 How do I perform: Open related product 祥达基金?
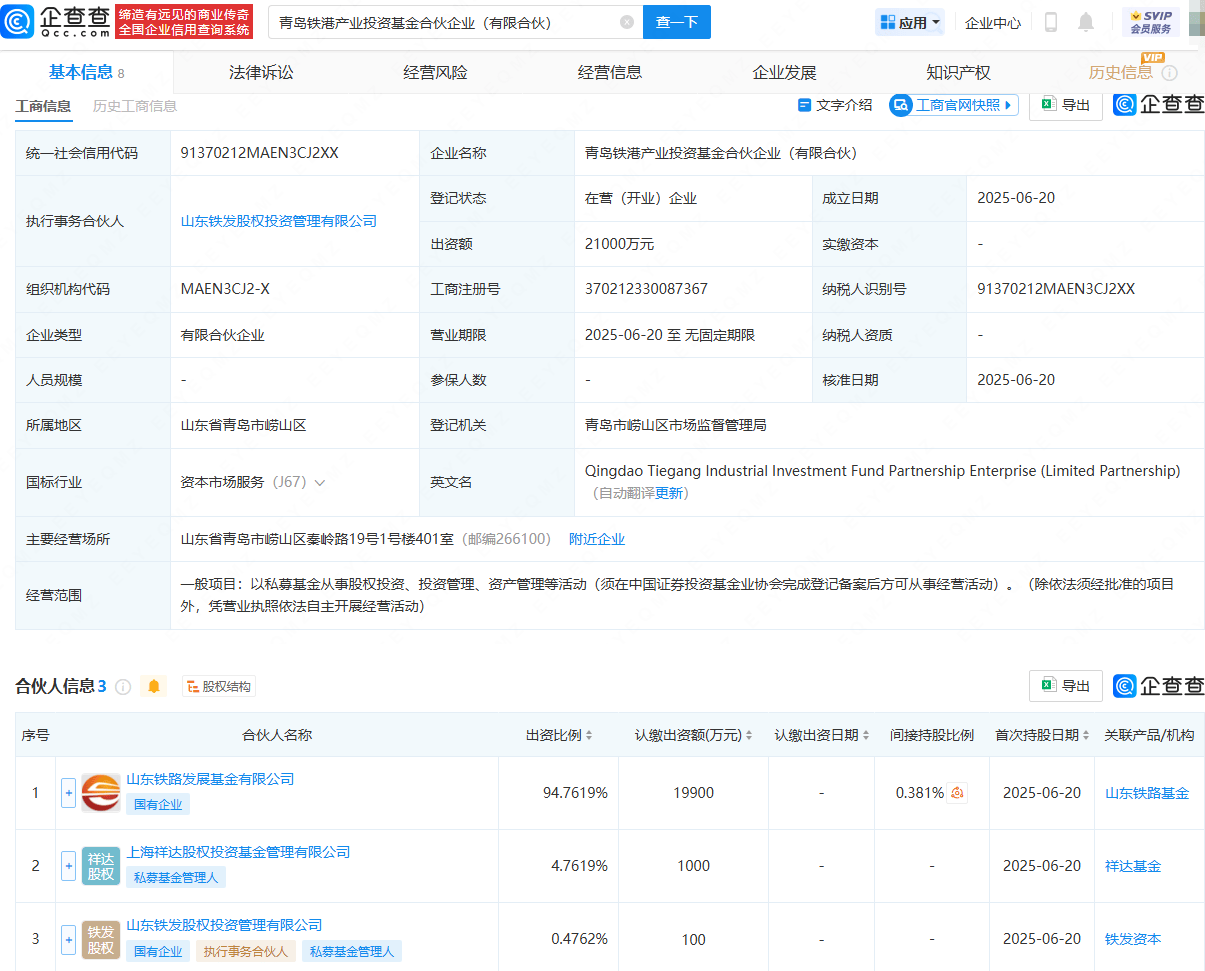click(x=1133, y=866)
